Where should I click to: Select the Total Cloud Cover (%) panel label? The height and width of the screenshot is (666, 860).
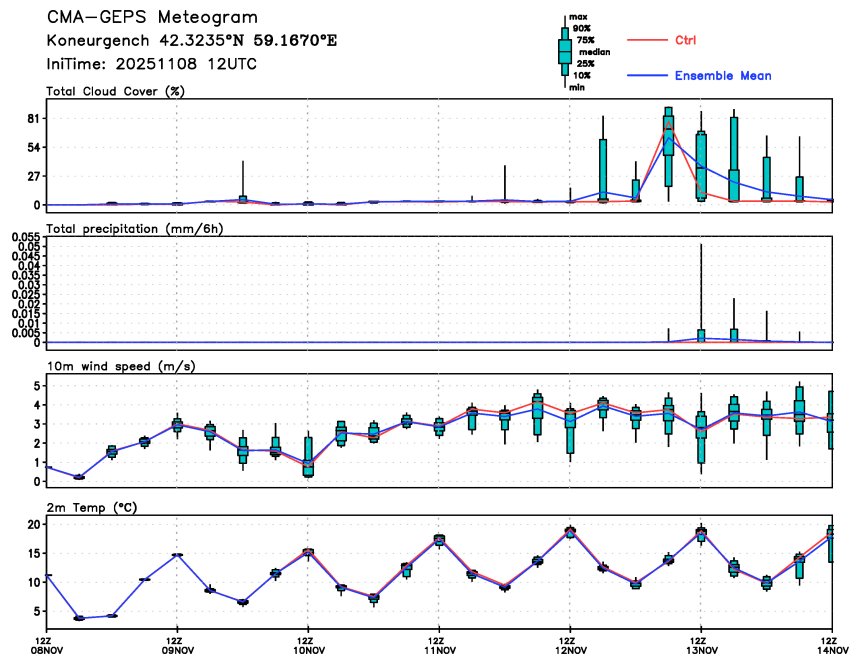[x=115, y=91]
